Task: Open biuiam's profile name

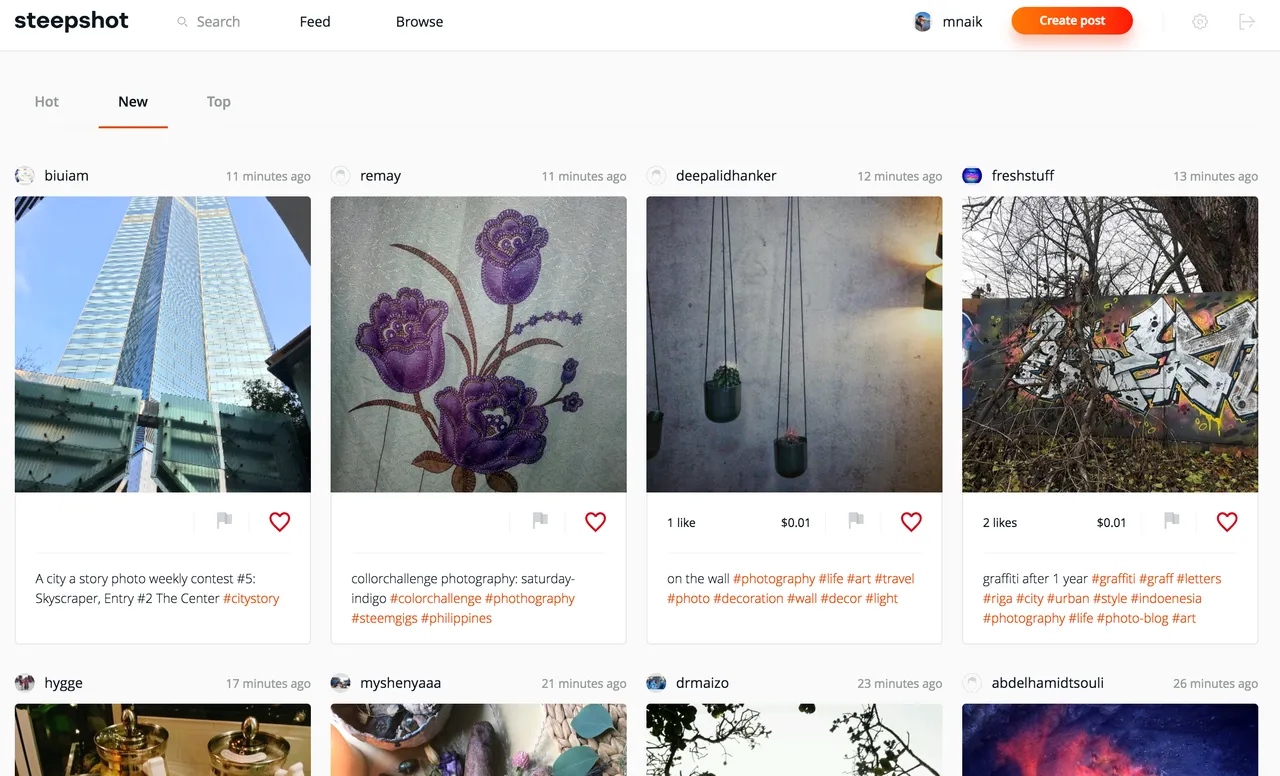Action: click(x=66, y=176)
